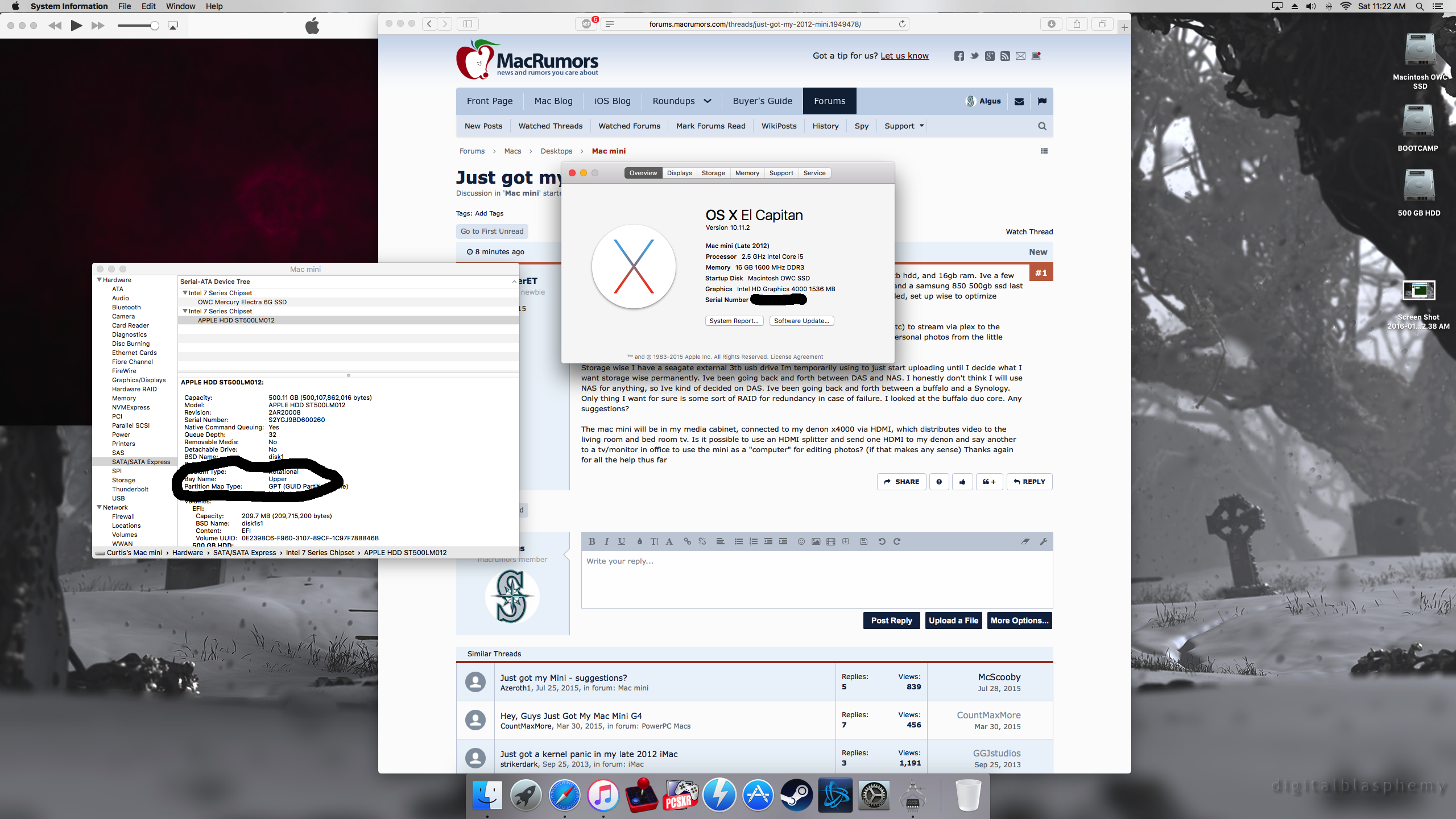Open the Window menu in menu bar
This screenshot has width=1456, height=819.
[180, 6]
